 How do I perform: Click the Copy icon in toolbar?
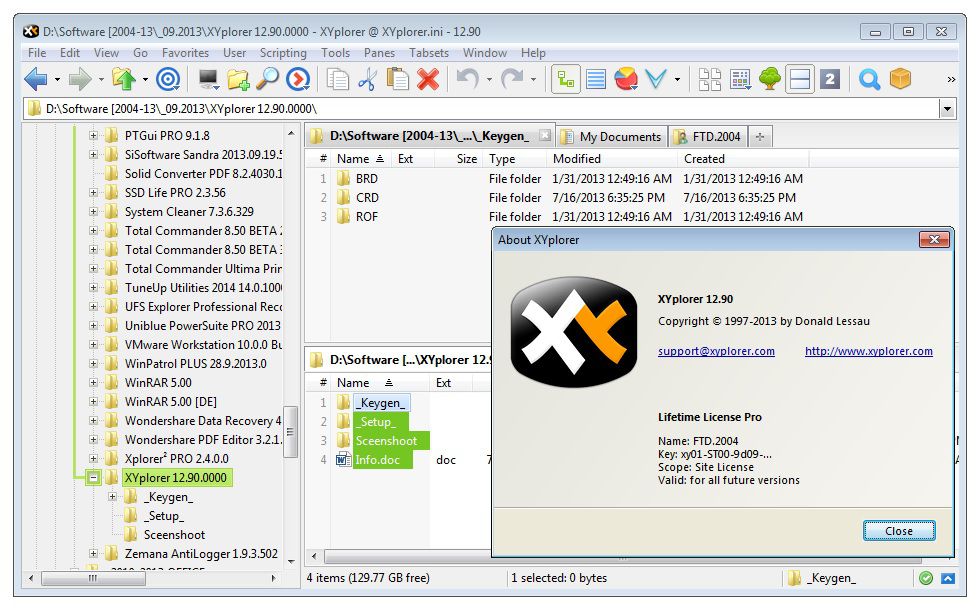[337, 79]
